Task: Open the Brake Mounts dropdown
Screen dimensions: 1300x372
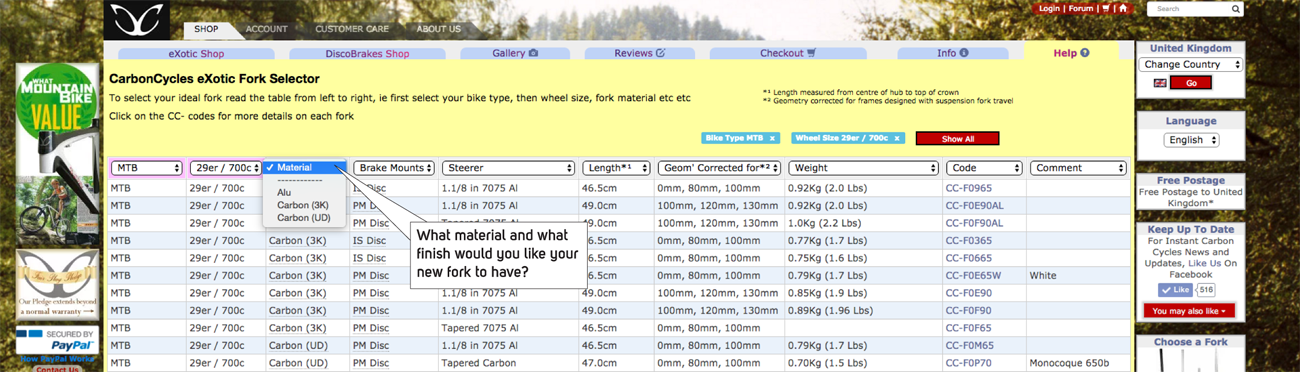Action: 395,168
